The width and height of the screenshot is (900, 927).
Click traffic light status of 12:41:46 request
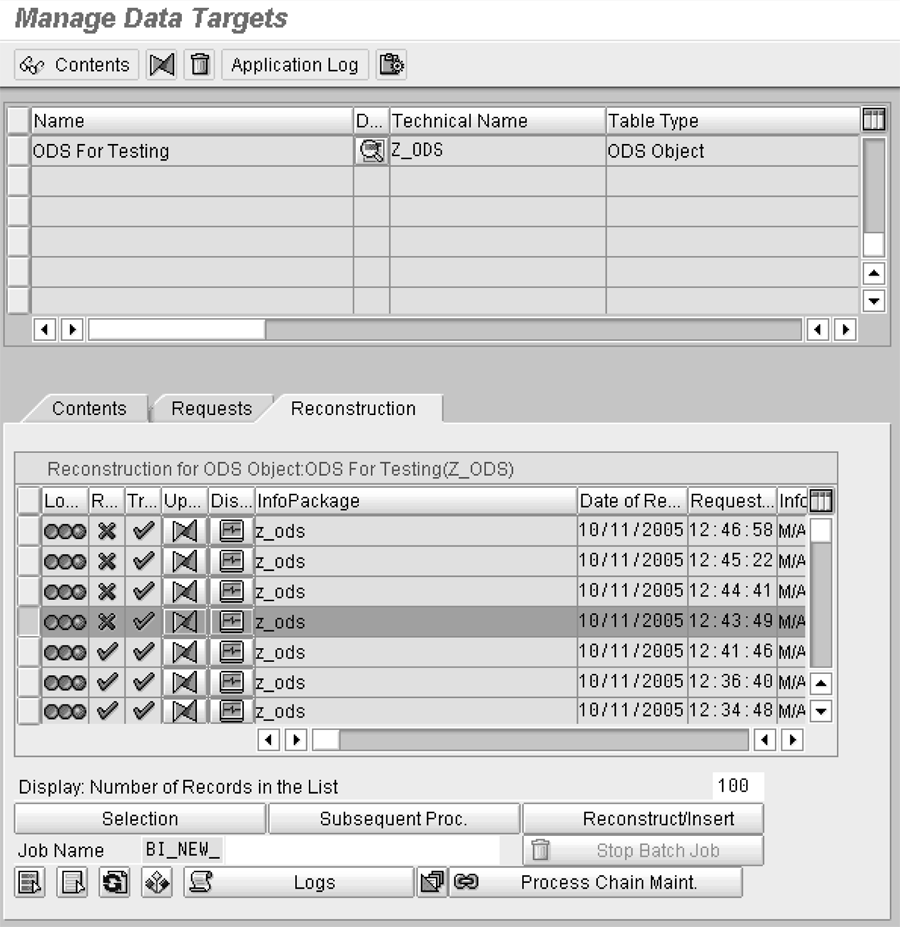[x=65, y=652]
